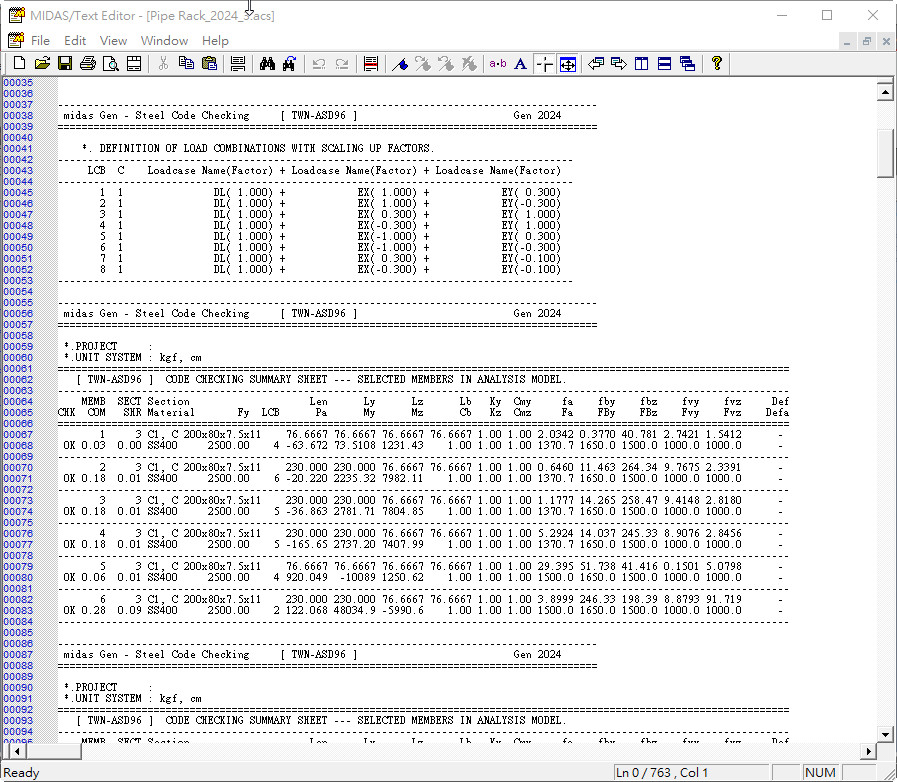Toggle a bookmark with the blue flag icon
This screenshot has height=782, width=897.
(400, 63)
